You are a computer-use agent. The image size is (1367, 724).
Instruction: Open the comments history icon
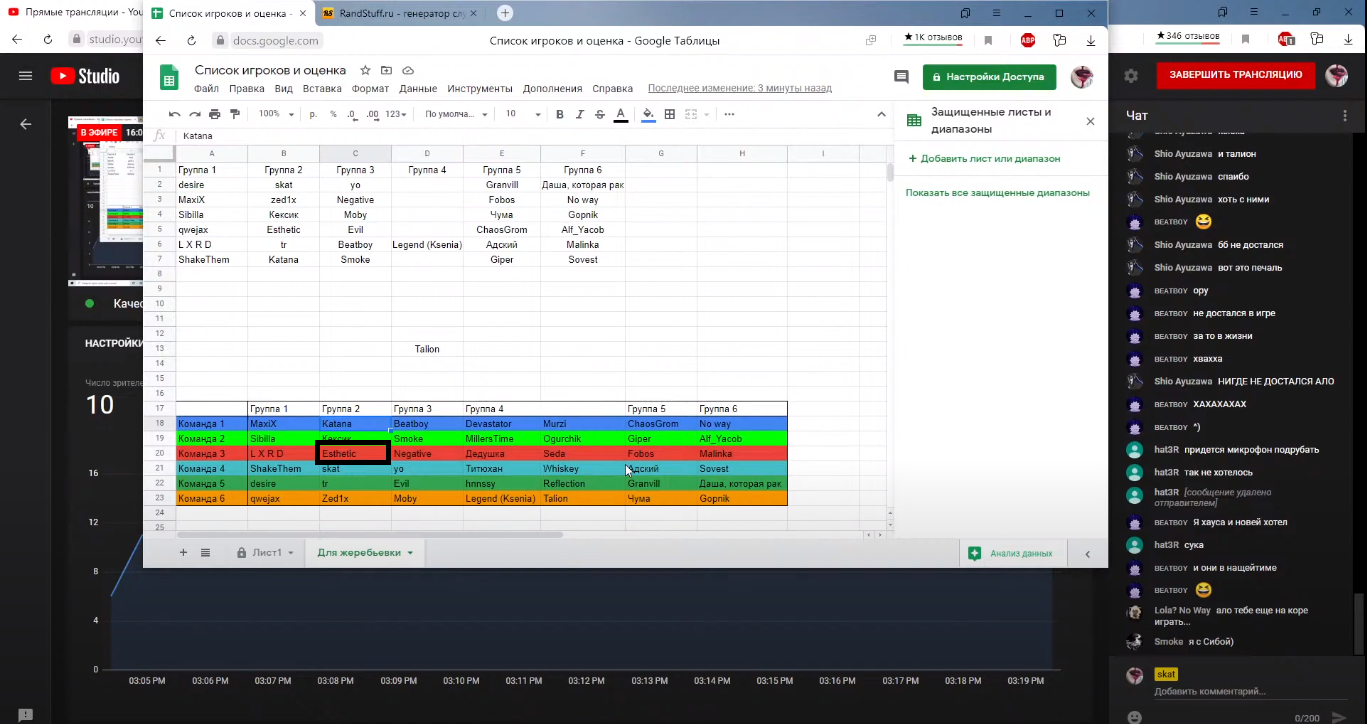pyautogui.click(x=901, y=77)
